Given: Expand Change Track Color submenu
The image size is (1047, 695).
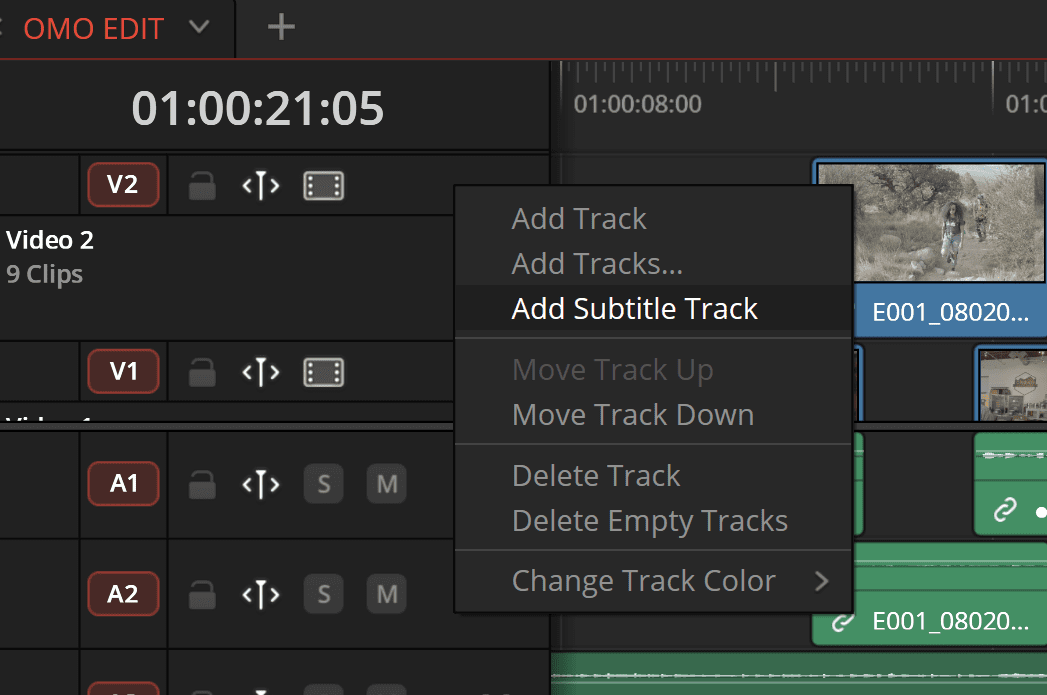Looking at the screenshot, I should [653, 581].
